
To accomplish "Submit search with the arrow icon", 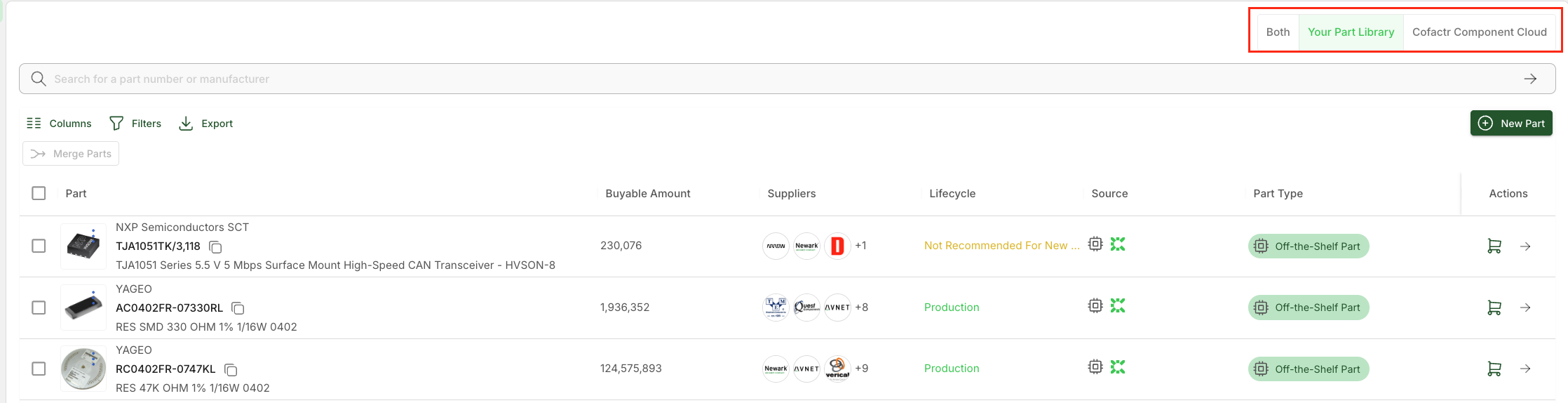I will point(1530,79).
